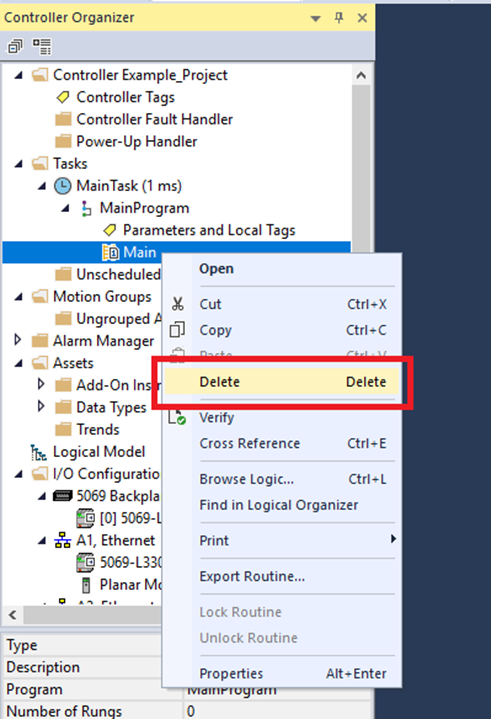Click the vertical scrollbar up arrow
Screen dimensions: 491x719
coord(361,75)
